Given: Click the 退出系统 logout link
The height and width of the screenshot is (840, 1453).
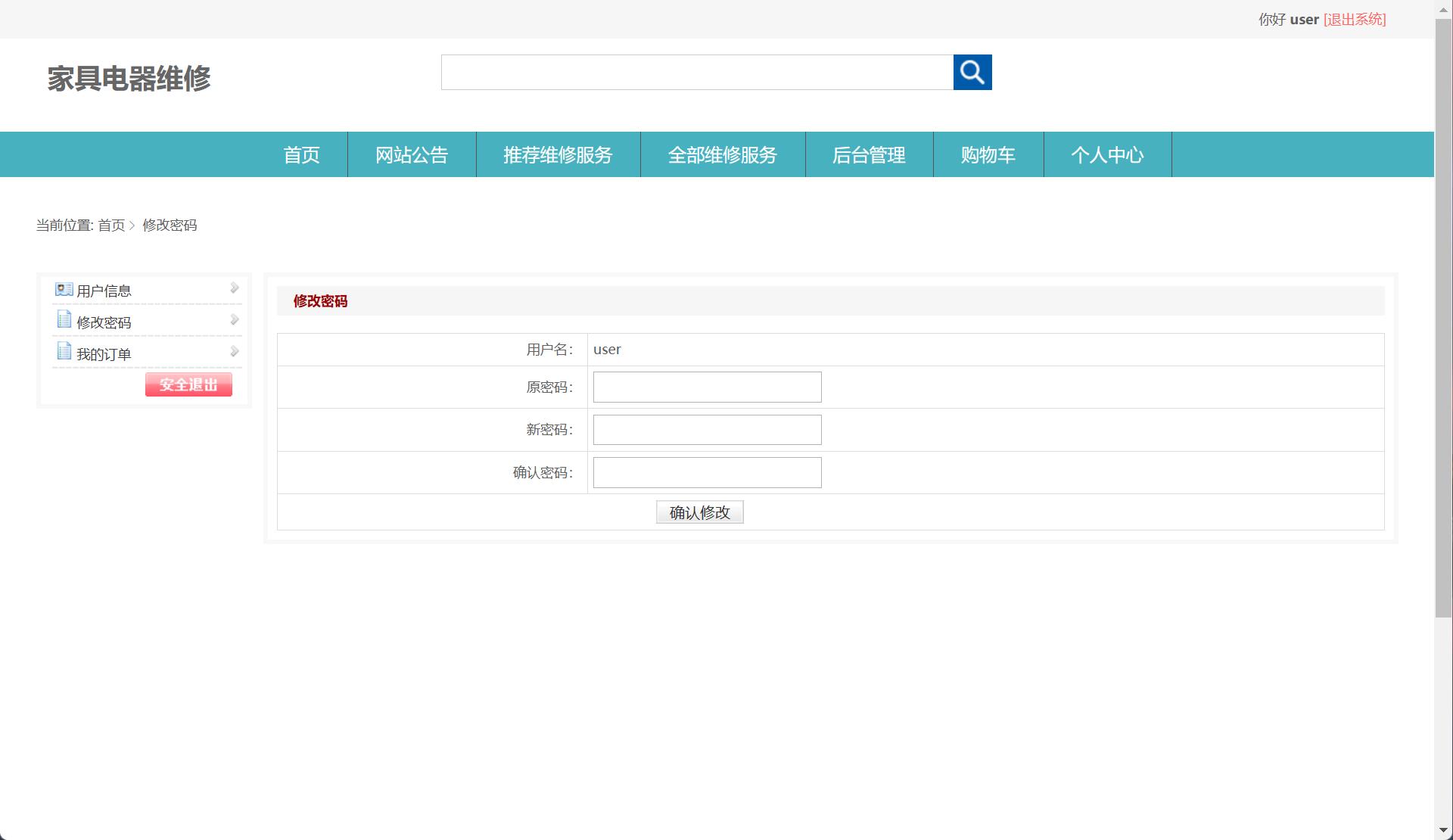Looking at the screenshot, I should 1354,19.
